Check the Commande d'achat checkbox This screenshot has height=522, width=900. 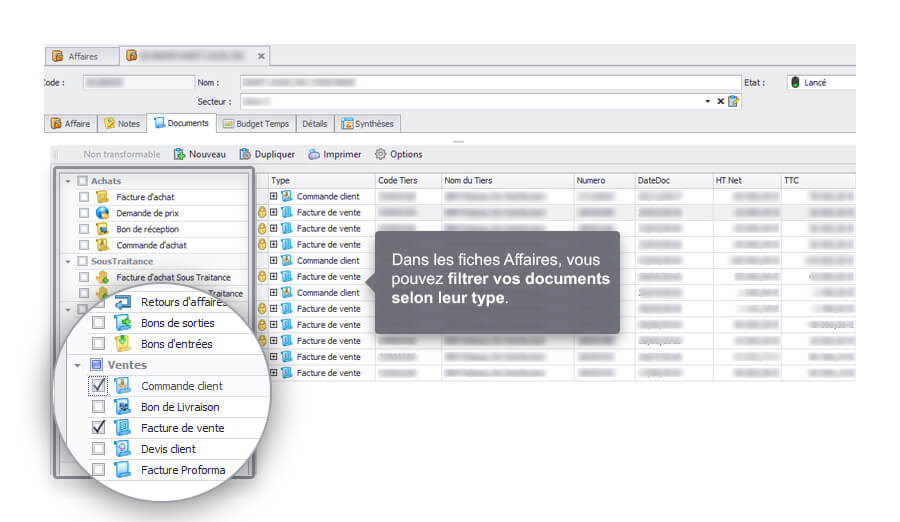tap(84, 245)
